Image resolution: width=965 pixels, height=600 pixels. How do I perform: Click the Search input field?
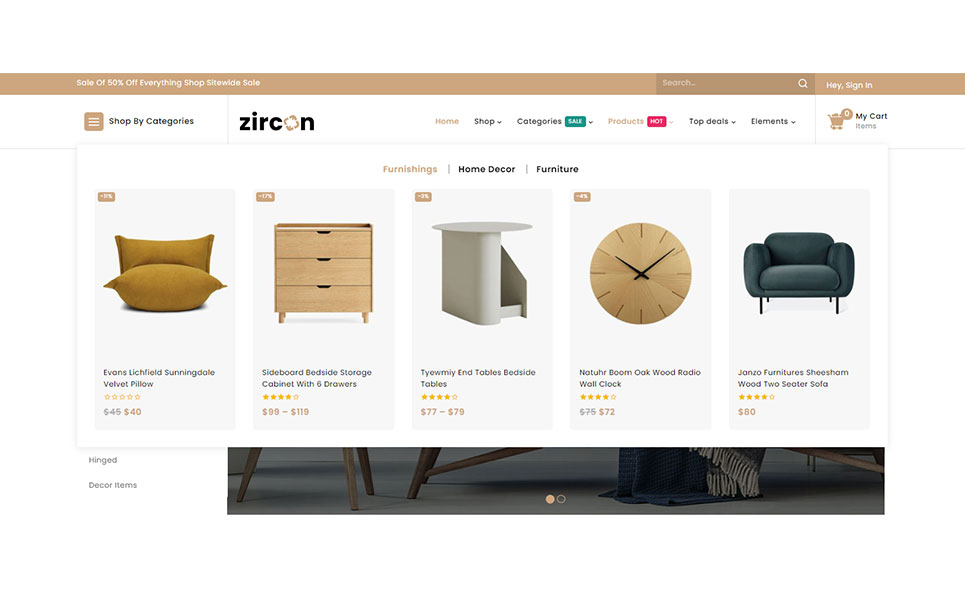tap(726, 83)
